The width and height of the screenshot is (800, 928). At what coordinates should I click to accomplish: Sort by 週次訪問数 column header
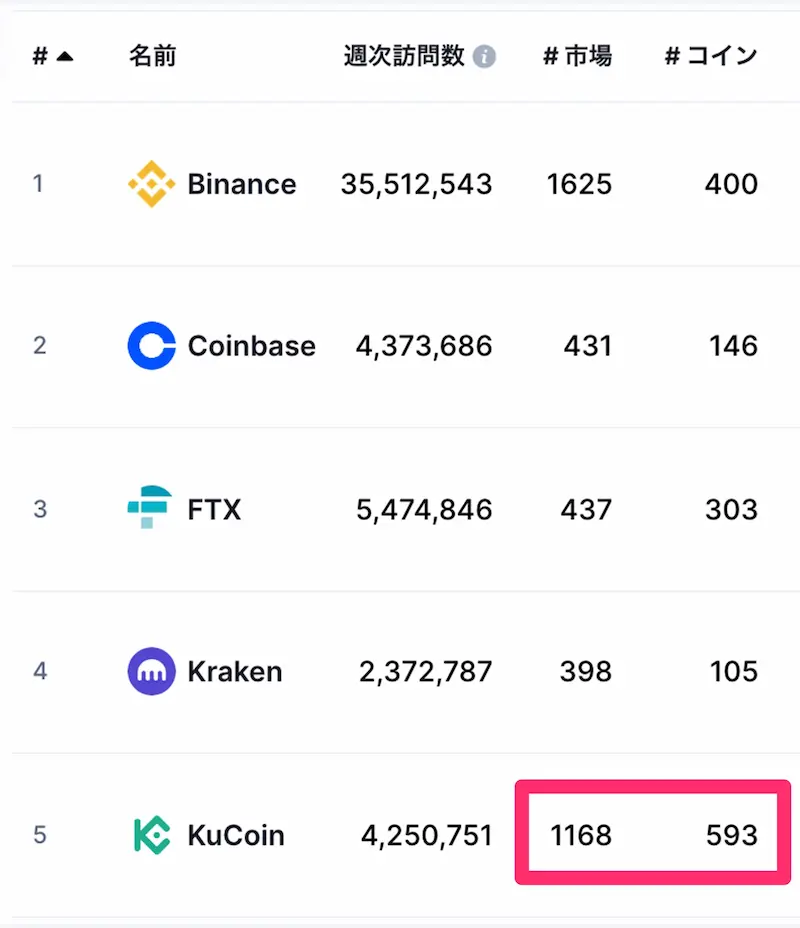[x=404, y=56]
